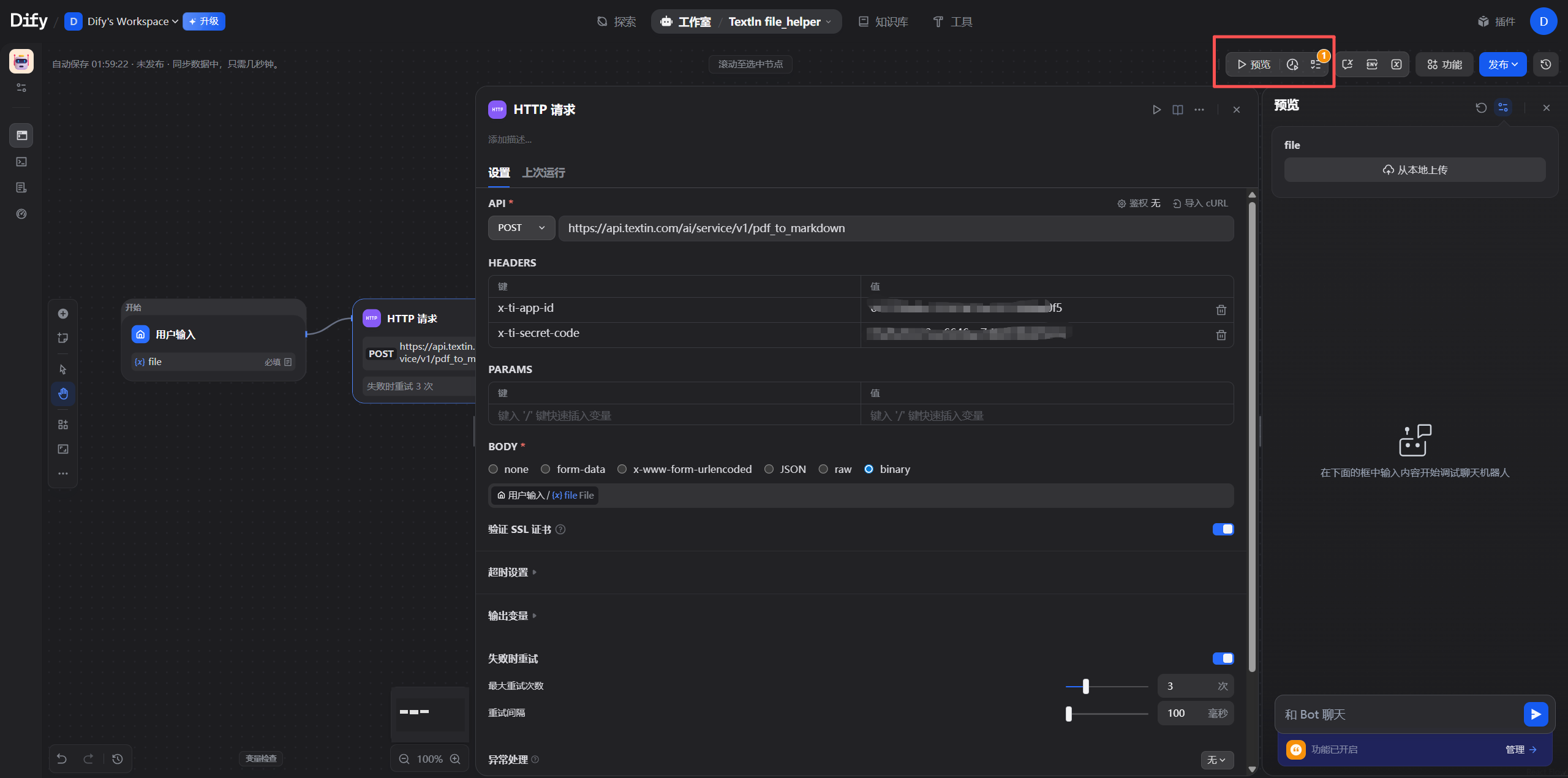Open the ENV environment variables icon
Viewport: 1568px width, 778px height.
[x=1372, y=64]
